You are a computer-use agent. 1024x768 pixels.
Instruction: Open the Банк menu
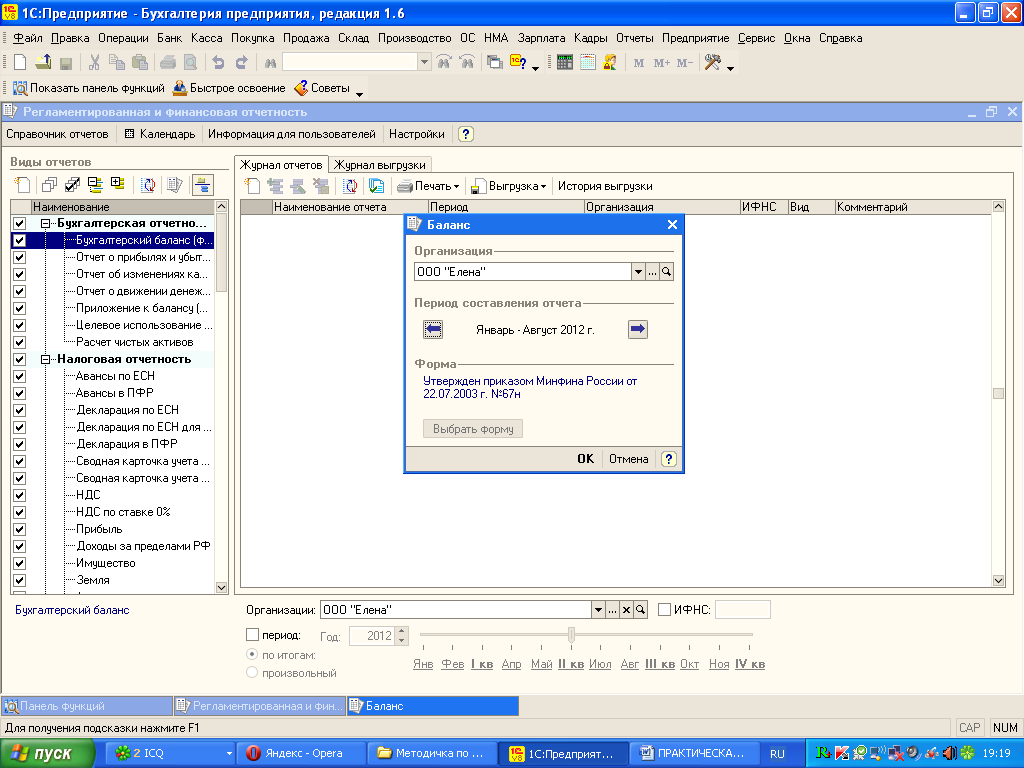[170, 38]
